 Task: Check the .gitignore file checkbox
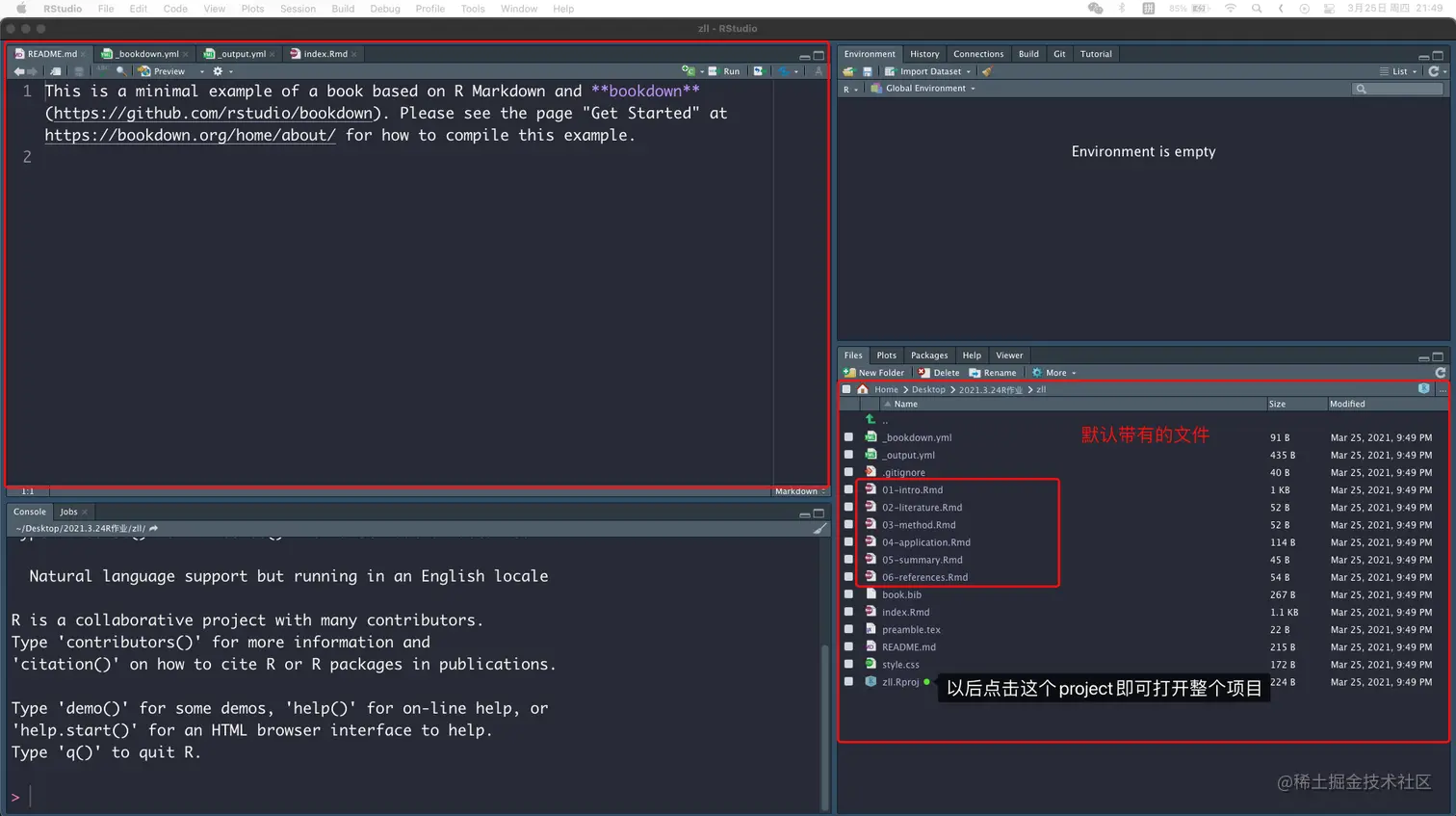848,472
